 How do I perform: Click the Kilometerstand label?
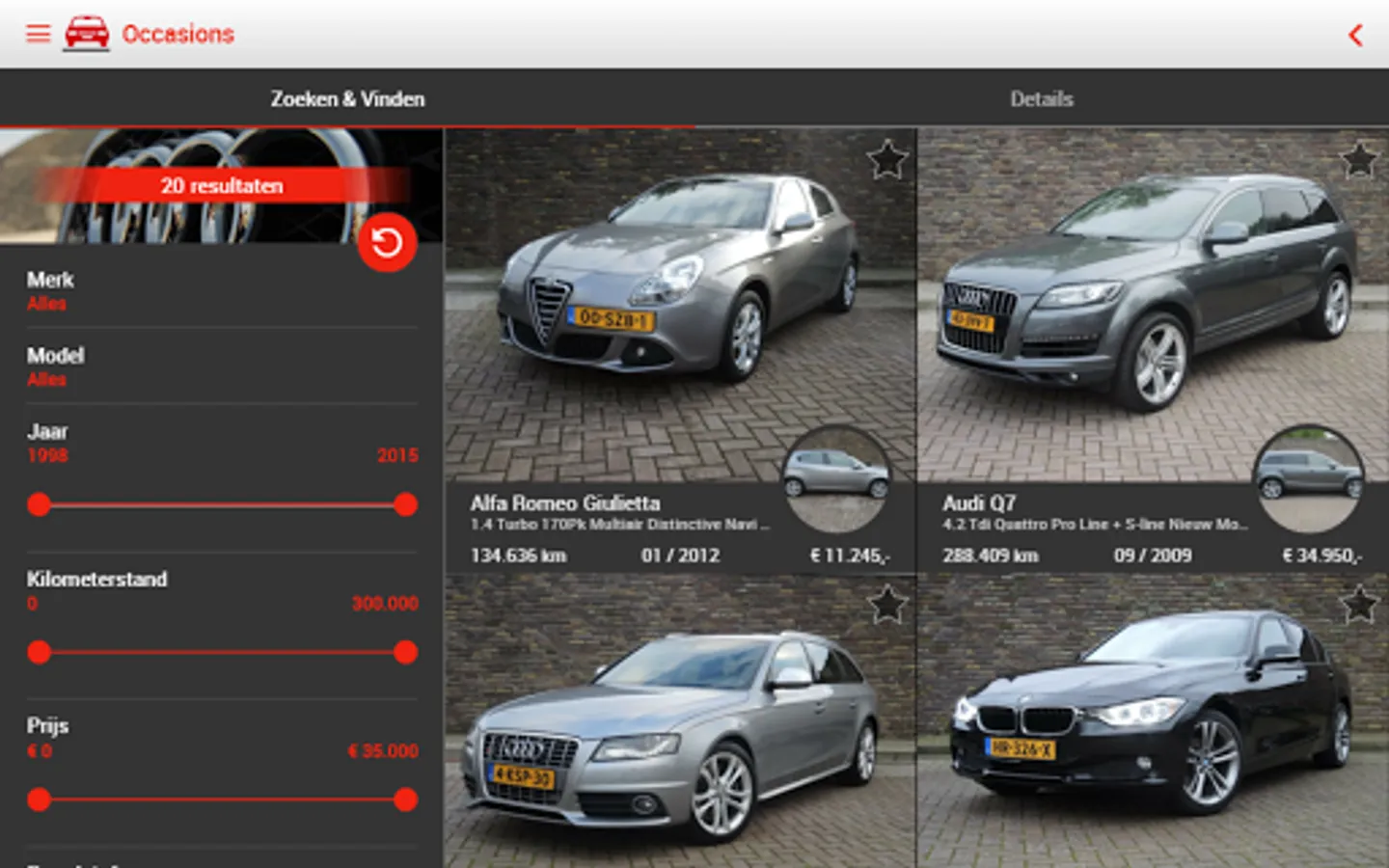tap(96, 579)
